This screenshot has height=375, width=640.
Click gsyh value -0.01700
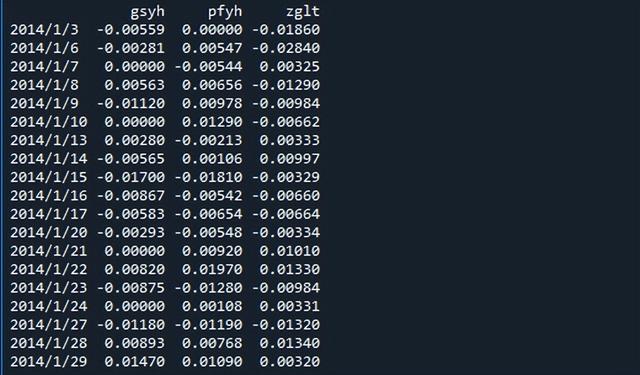click(x=131, y=177)
